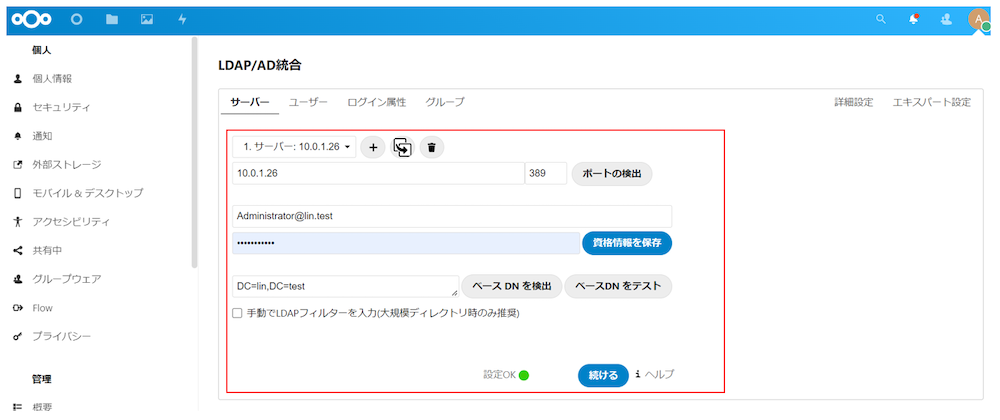Open 通知 settings in sidebar

(42, 136)
